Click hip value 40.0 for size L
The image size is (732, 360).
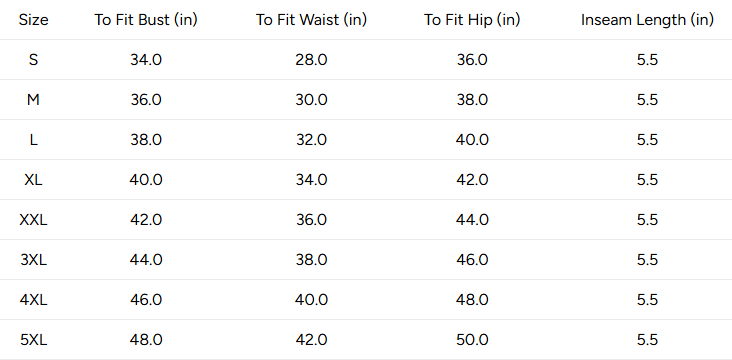(472, 140)
